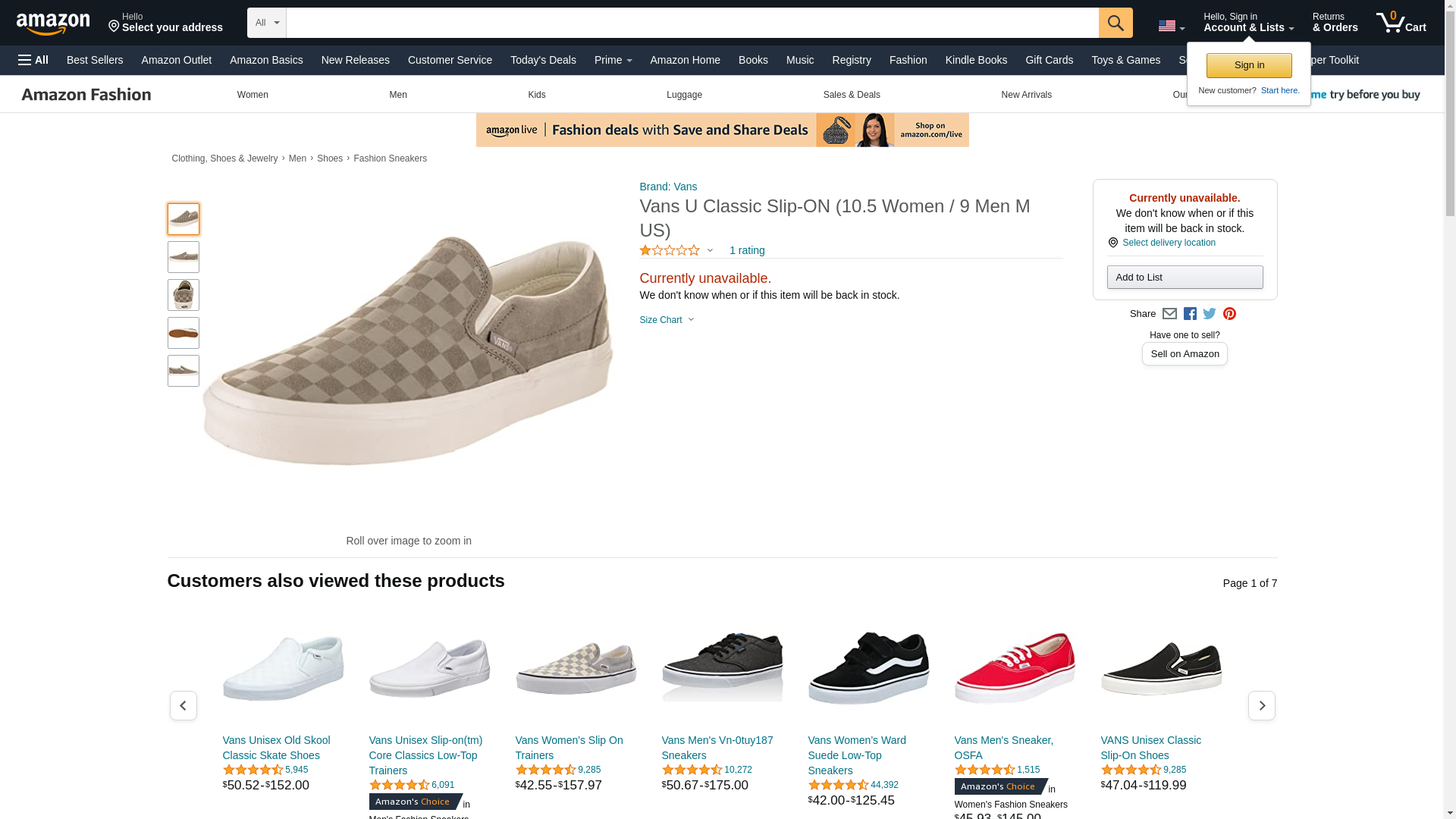Select the shoe sole thumbnail image
Viewport: 1456px width, 819px height.
point(184,333)
